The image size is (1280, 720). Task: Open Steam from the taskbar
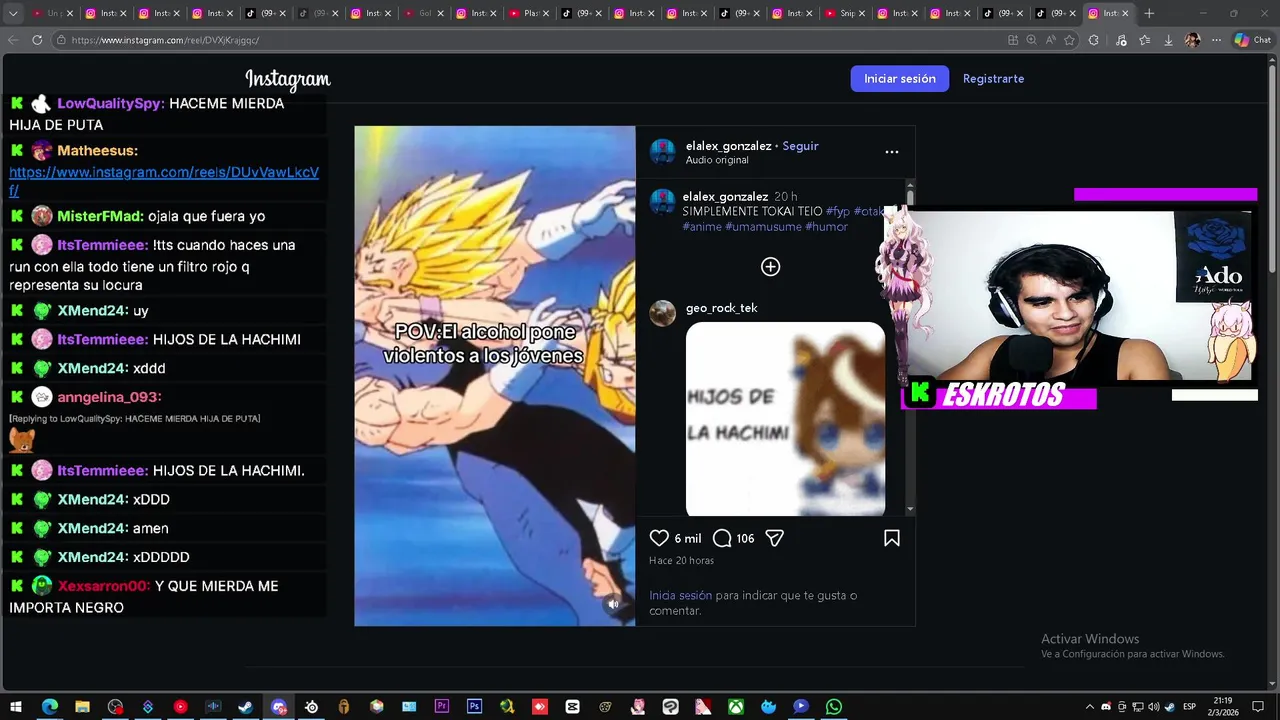pos(245,706)
